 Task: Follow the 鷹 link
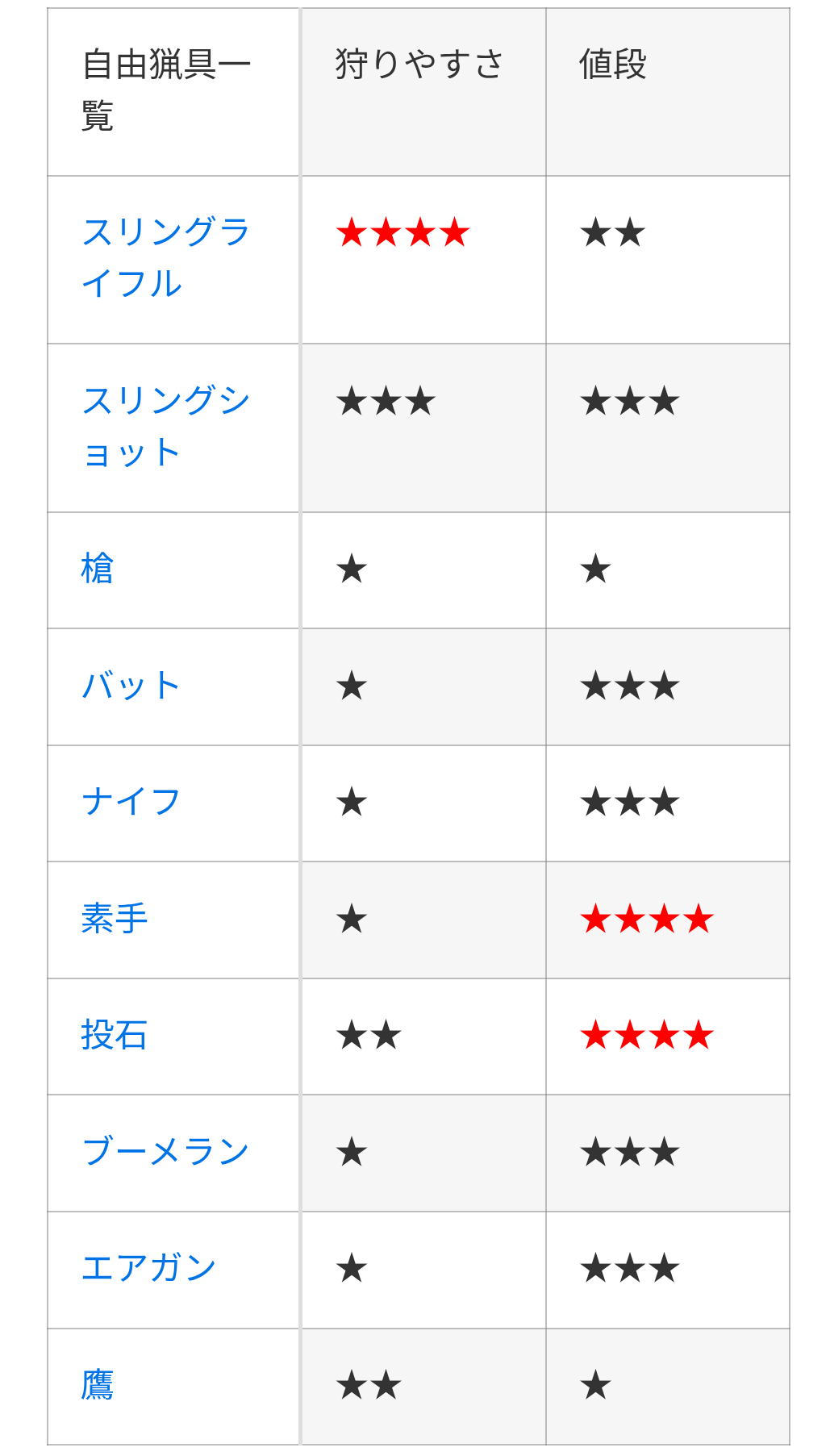tap(98, 1385)
